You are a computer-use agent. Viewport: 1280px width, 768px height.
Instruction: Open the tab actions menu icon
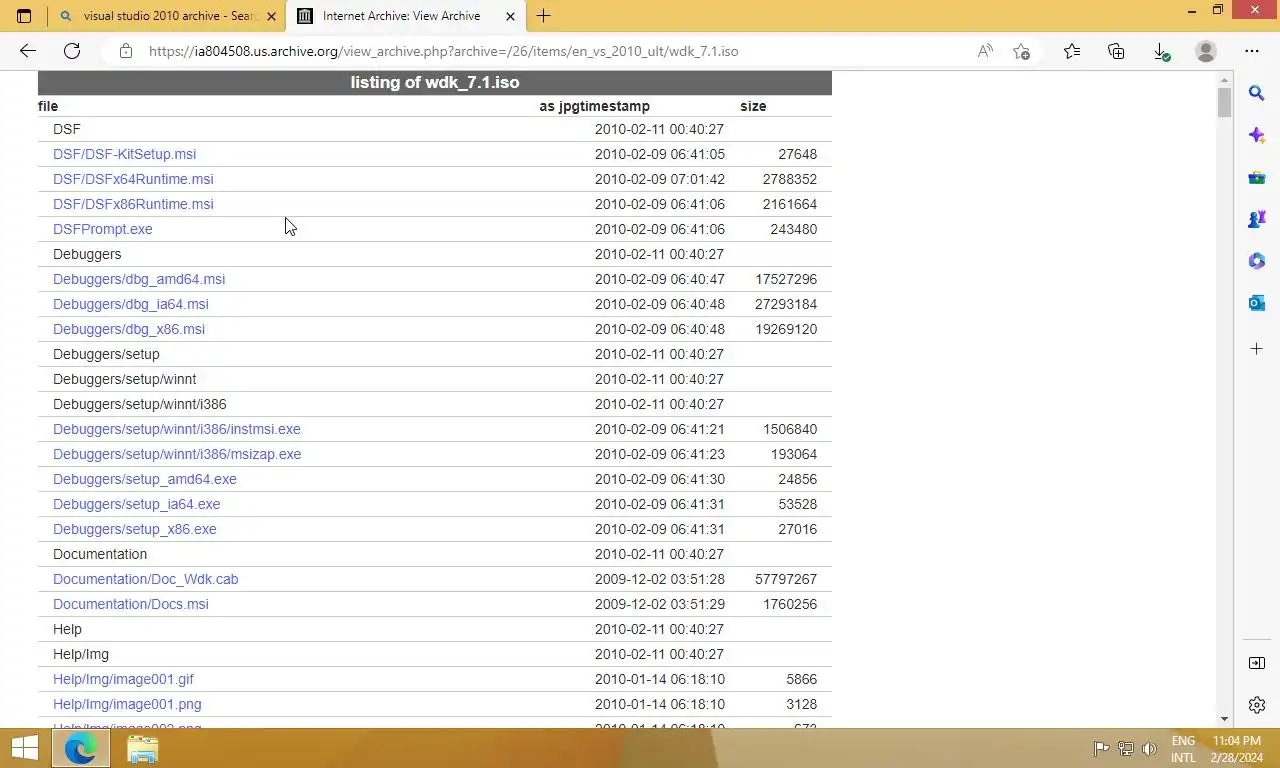coord(24,16)
